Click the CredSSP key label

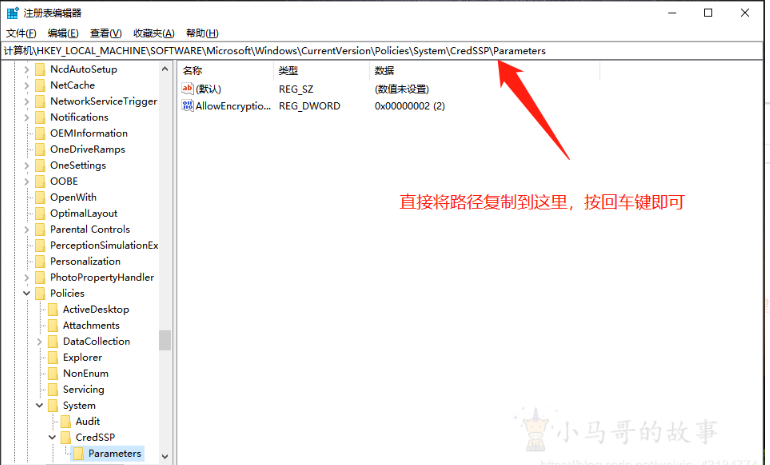coord(95,438)
